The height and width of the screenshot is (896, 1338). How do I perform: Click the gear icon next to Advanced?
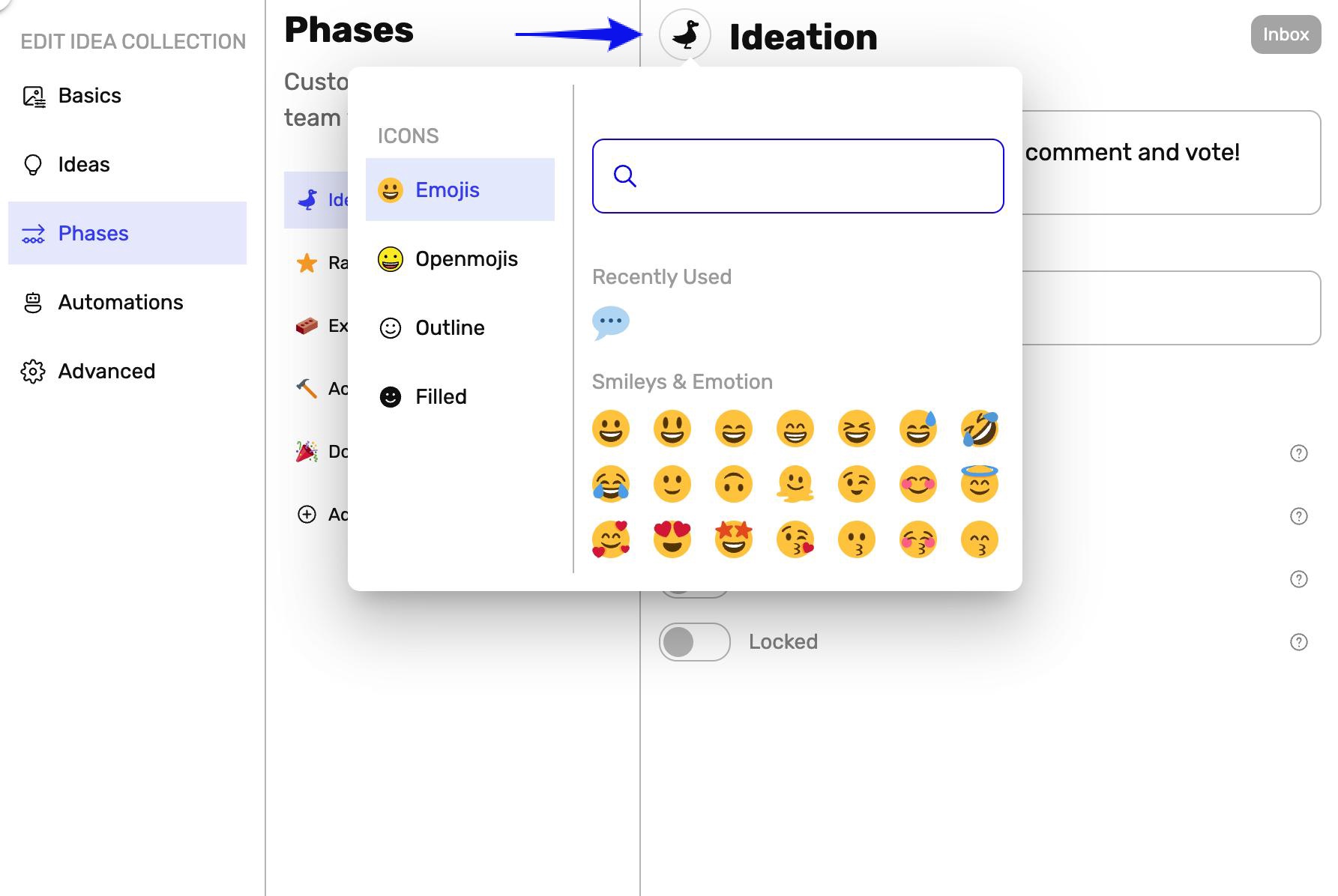coord(31,371)
